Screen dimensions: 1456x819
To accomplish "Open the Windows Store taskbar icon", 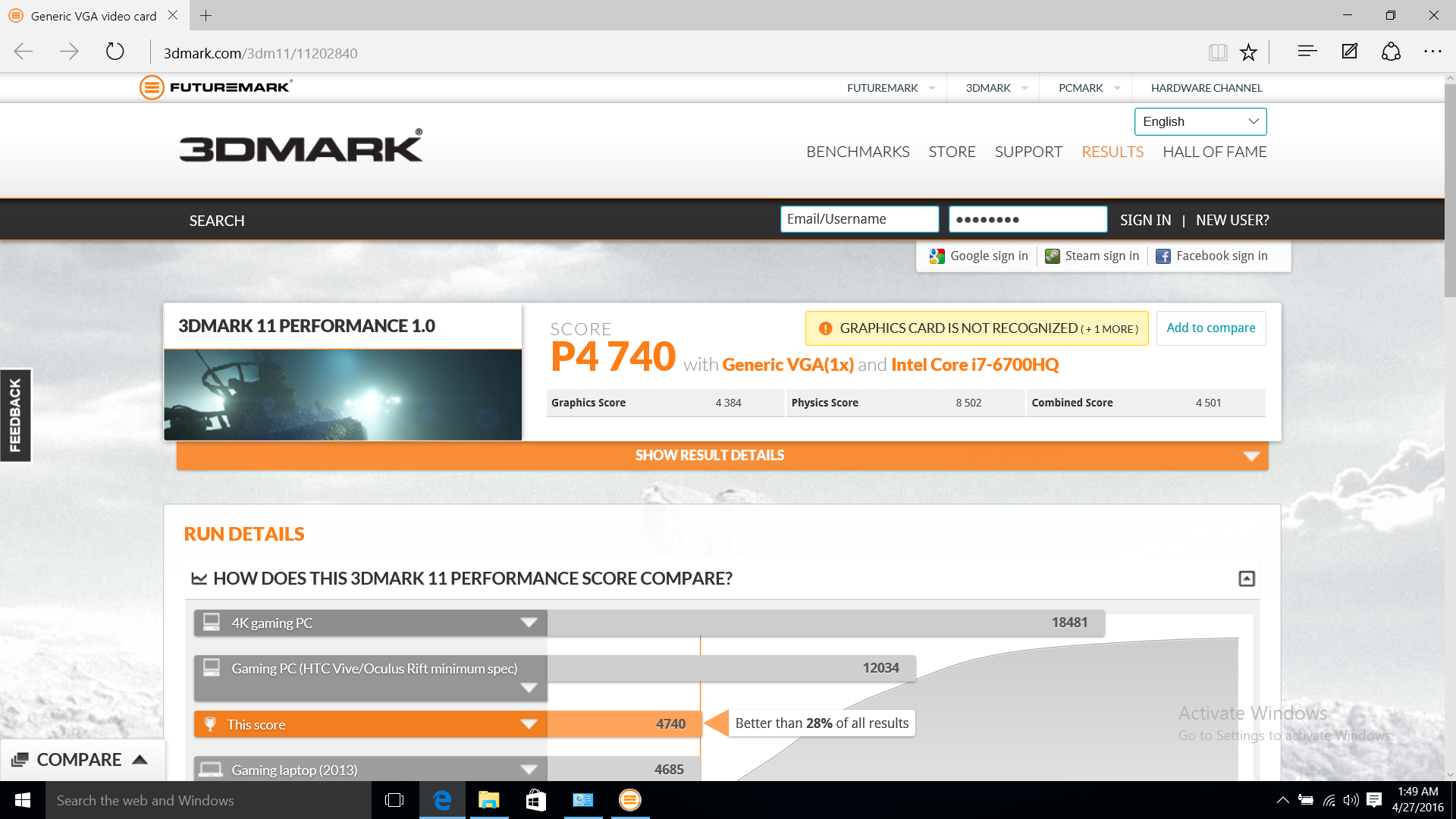I will 536,800.
